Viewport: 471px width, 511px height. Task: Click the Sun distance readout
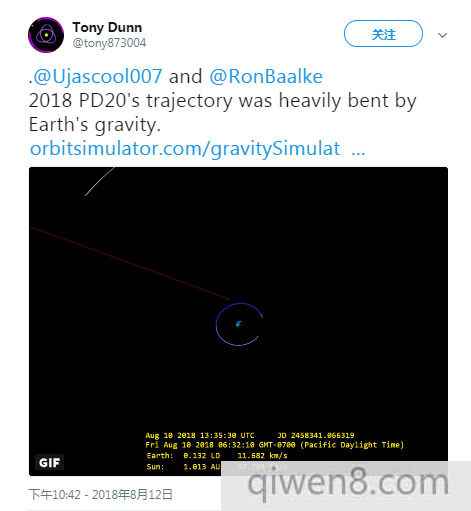click(183, 467)
